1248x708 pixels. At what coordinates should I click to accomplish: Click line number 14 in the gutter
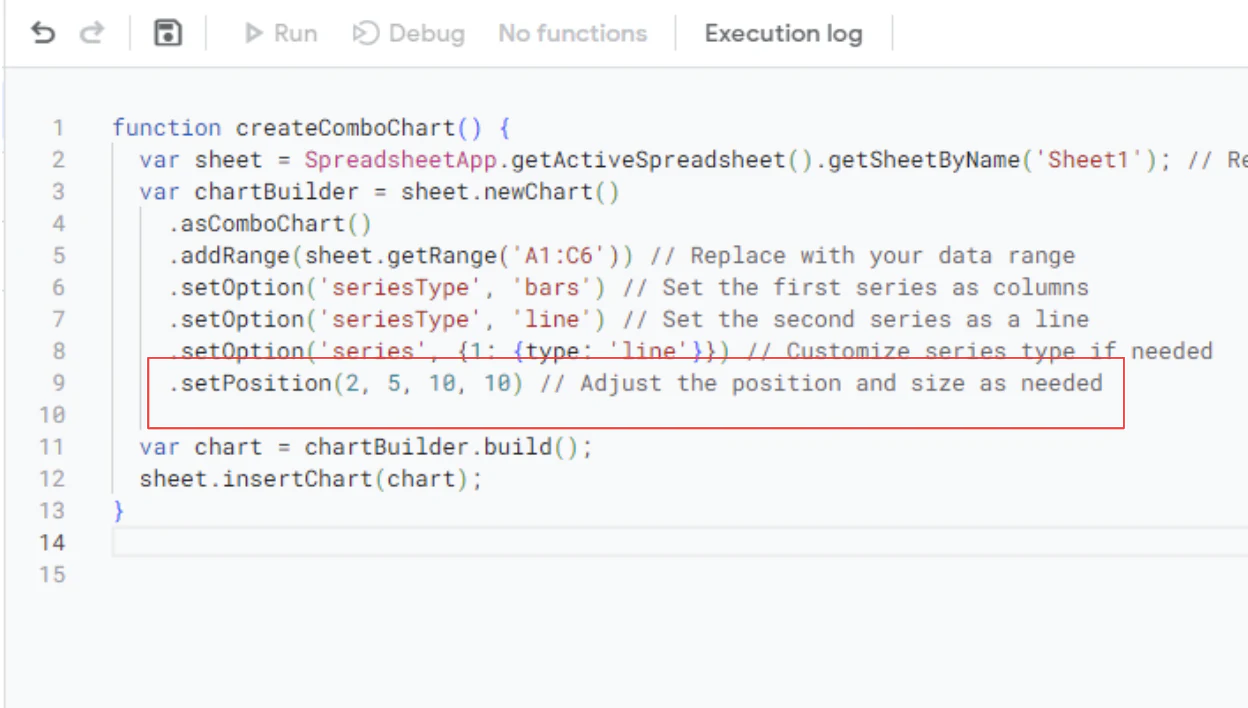[x=52, y=542]
